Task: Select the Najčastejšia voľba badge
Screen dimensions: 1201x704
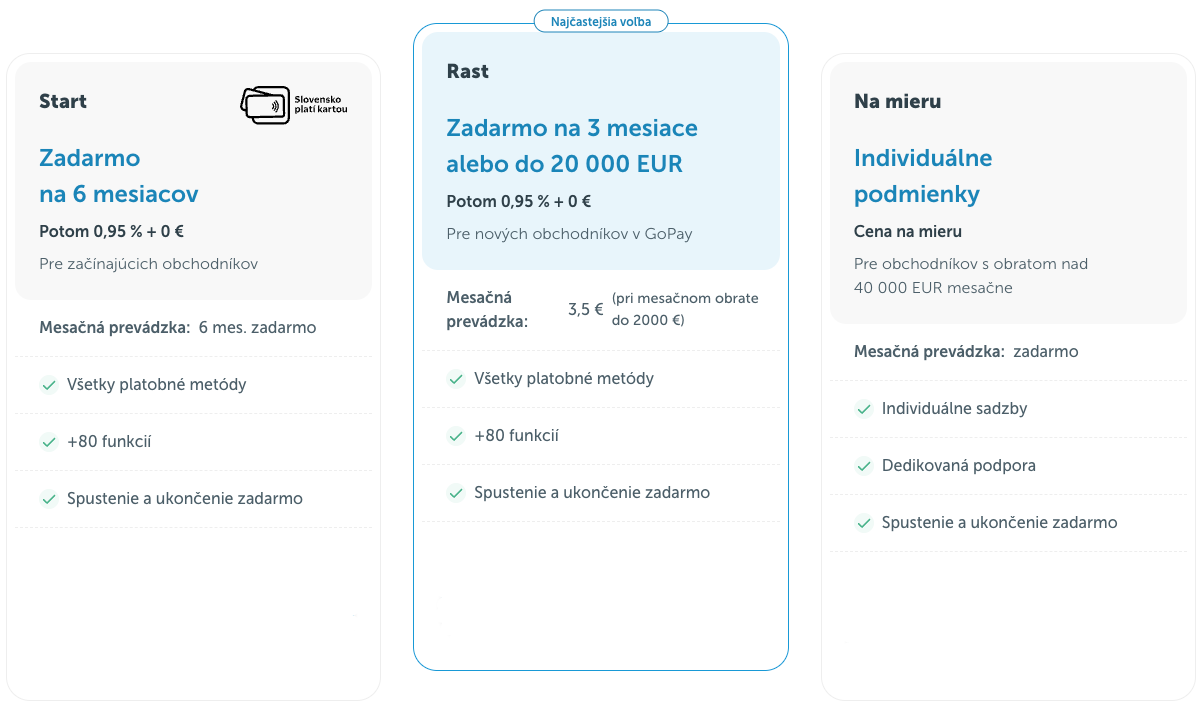Action: (x=601, y=21)
